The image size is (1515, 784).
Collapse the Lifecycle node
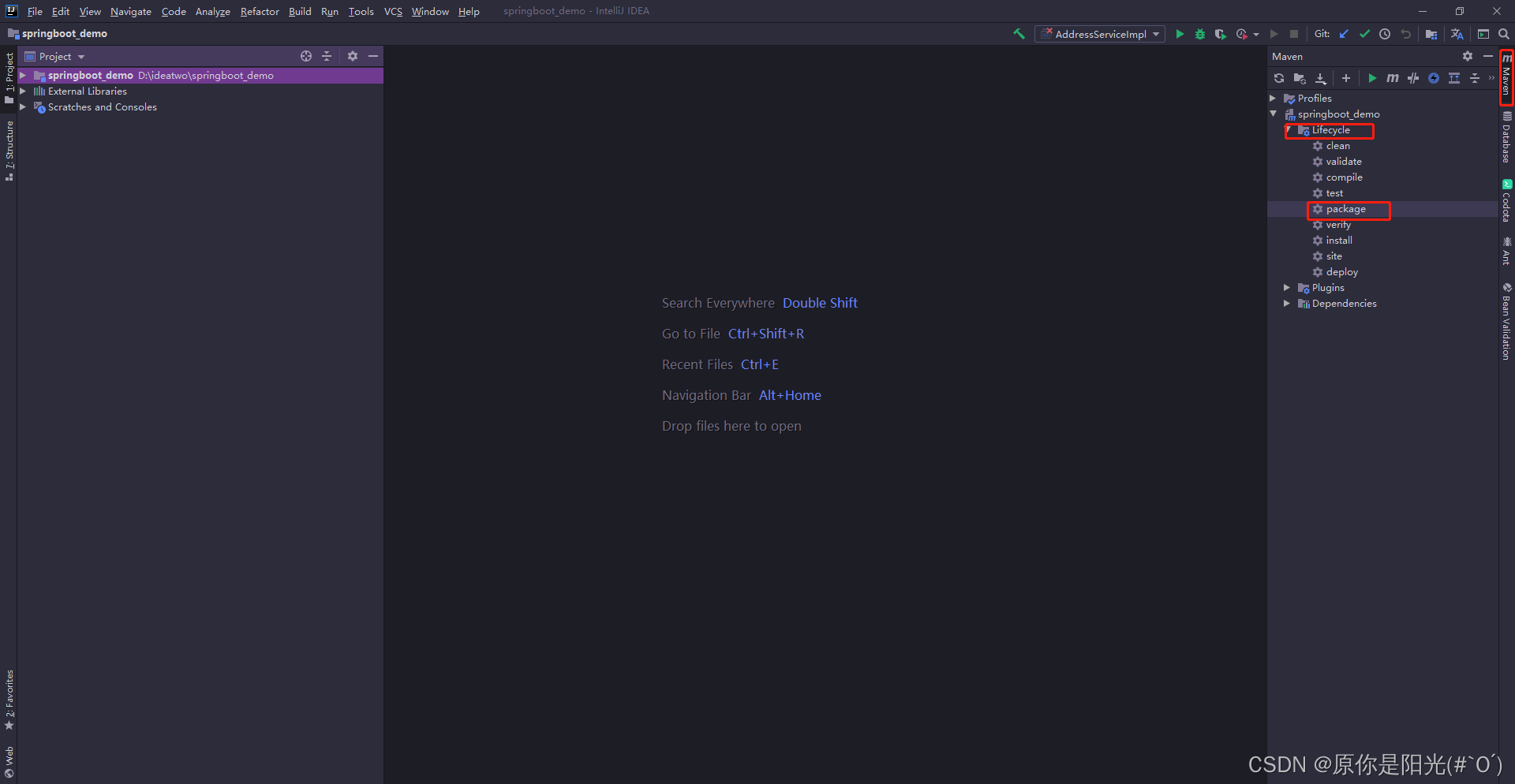click(x=1289, y=130)
